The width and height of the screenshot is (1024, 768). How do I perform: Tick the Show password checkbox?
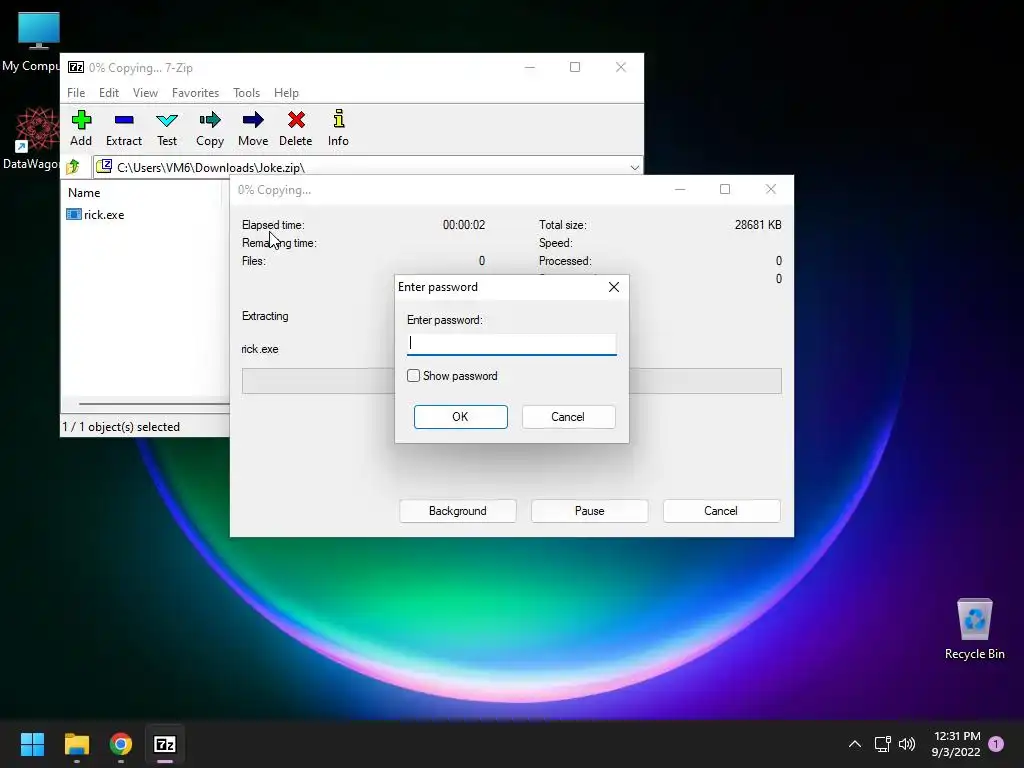pyautogui.click(x=413, y=376)
